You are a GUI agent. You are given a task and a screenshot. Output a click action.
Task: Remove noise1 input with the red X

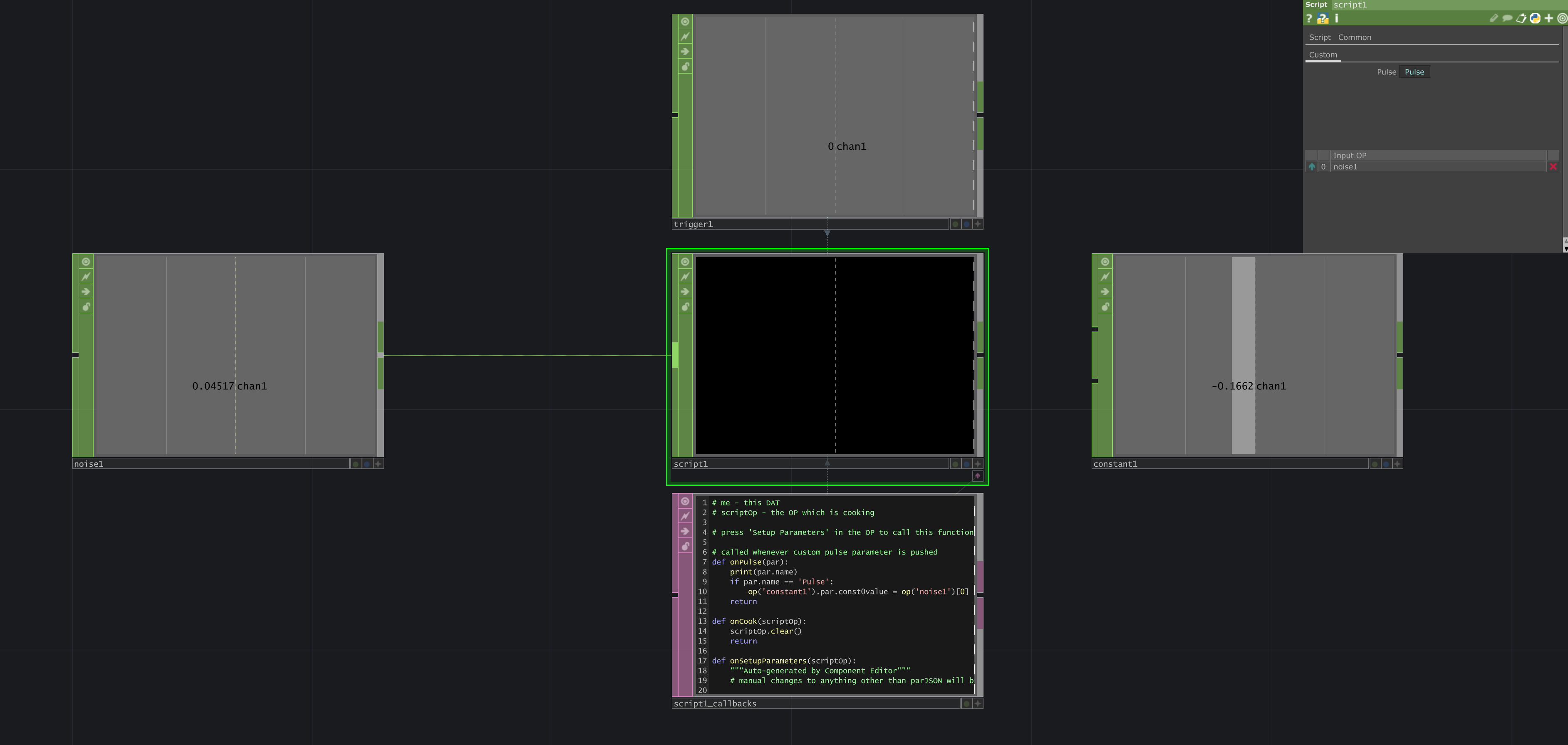[x=1554, y=166]
